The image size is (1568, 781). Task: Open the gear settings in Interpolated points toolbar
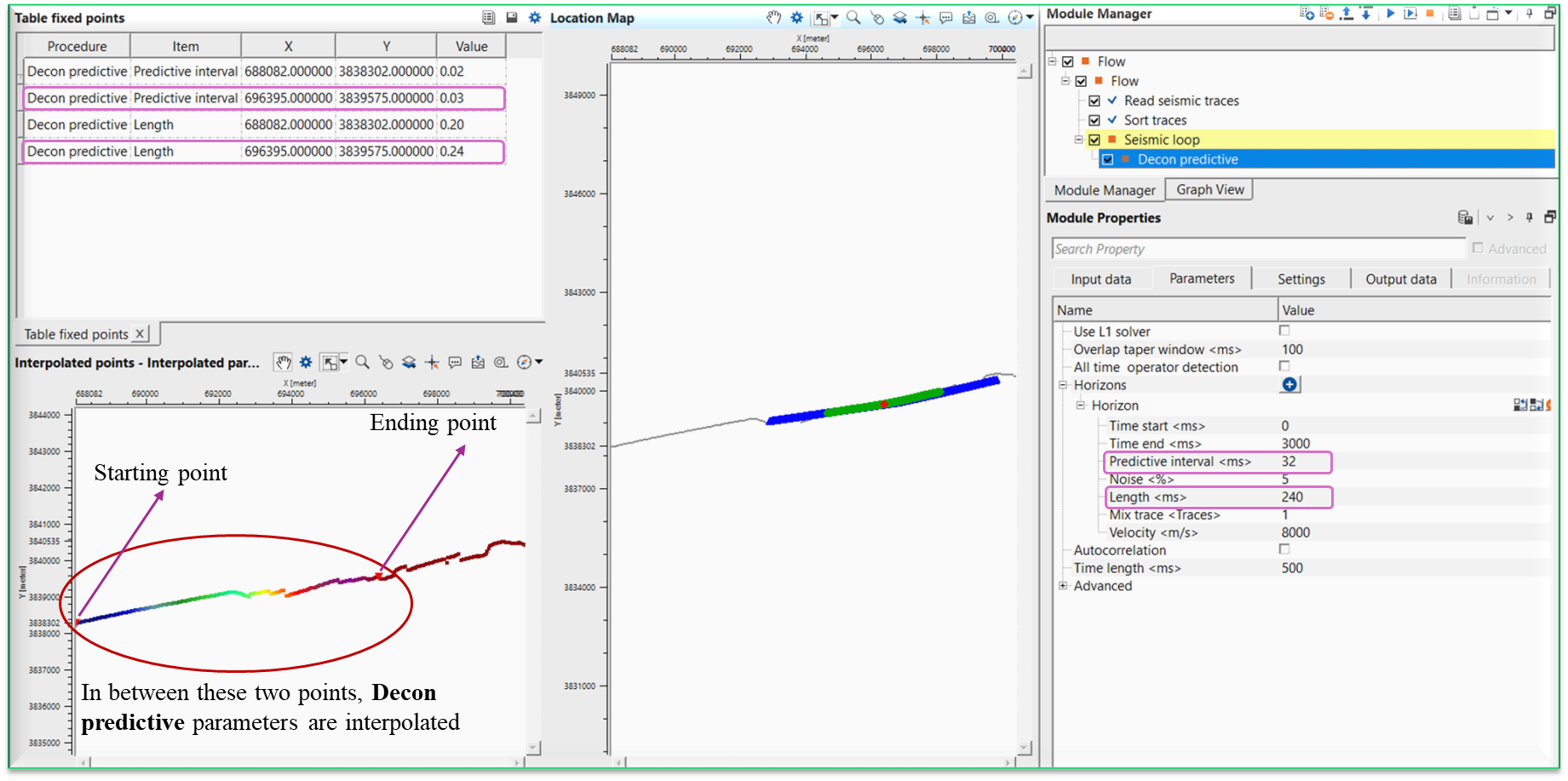[x=306, y=363]
